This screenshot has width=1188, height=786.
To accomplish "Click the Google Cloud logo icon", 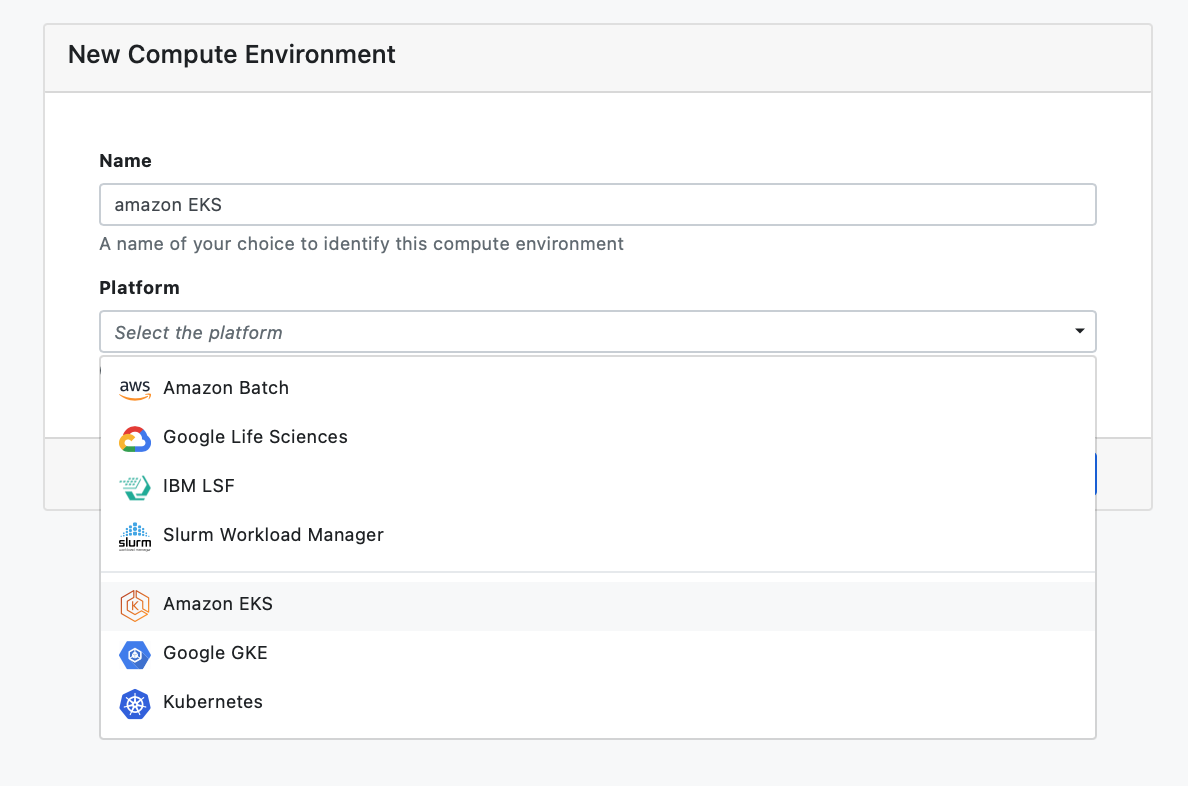I will coord(134,438).
